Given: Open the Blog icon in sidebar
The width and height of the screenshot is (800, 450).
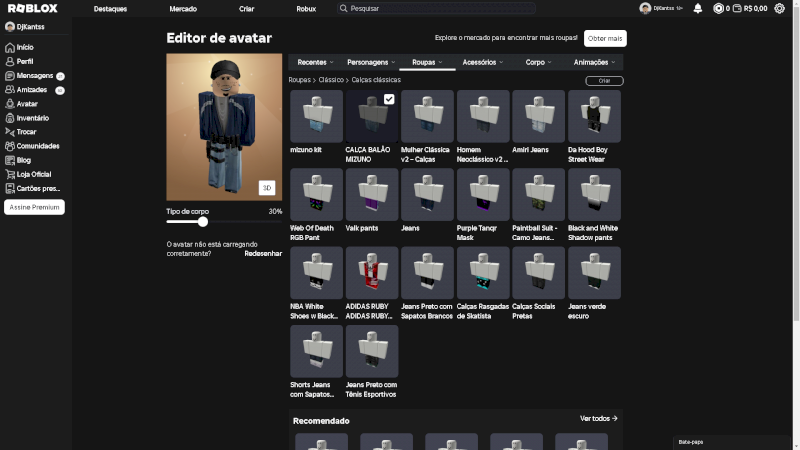Looking at the screenshot, I should point(10,160).
